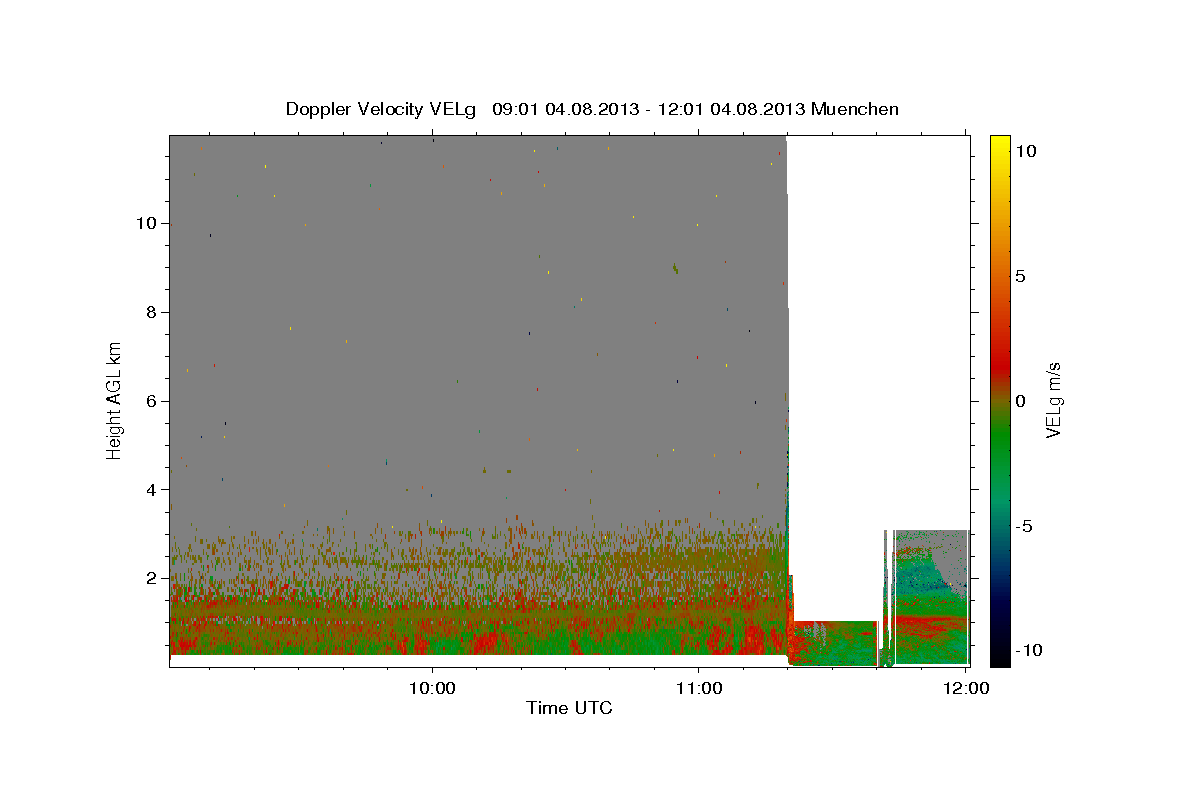
Task: Click the black bottom of the colorbar
Action: click(x=1000, y=658)
